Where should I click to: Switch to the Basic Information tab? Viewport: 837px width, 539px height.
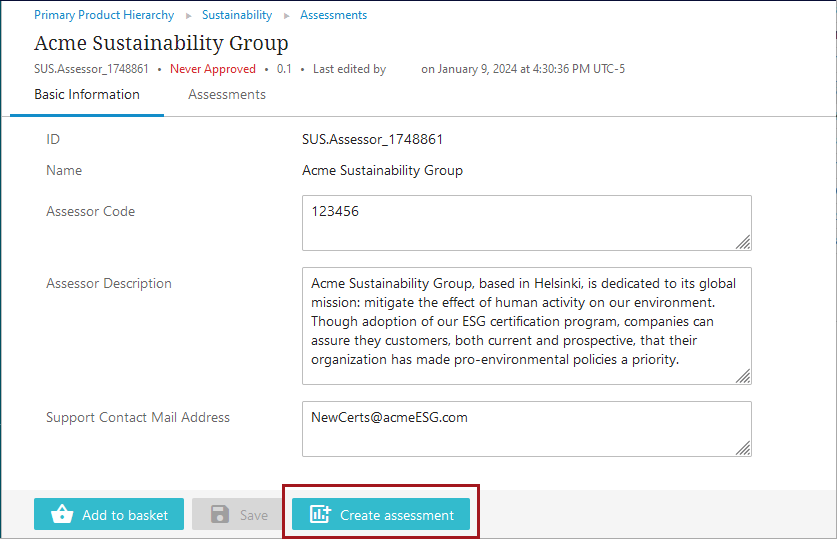point(87,95)
